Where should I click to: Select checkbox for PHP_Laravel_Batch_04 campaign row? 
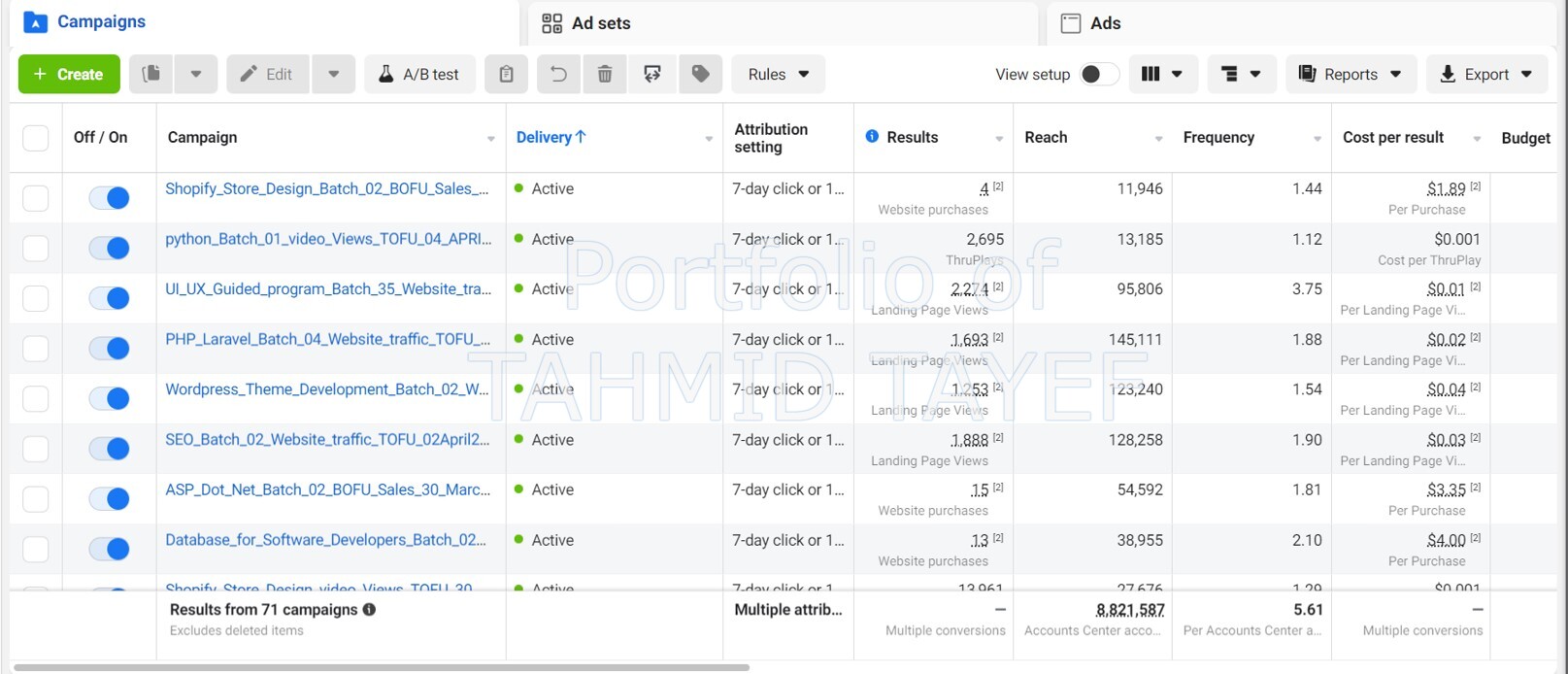click(36, 349)
